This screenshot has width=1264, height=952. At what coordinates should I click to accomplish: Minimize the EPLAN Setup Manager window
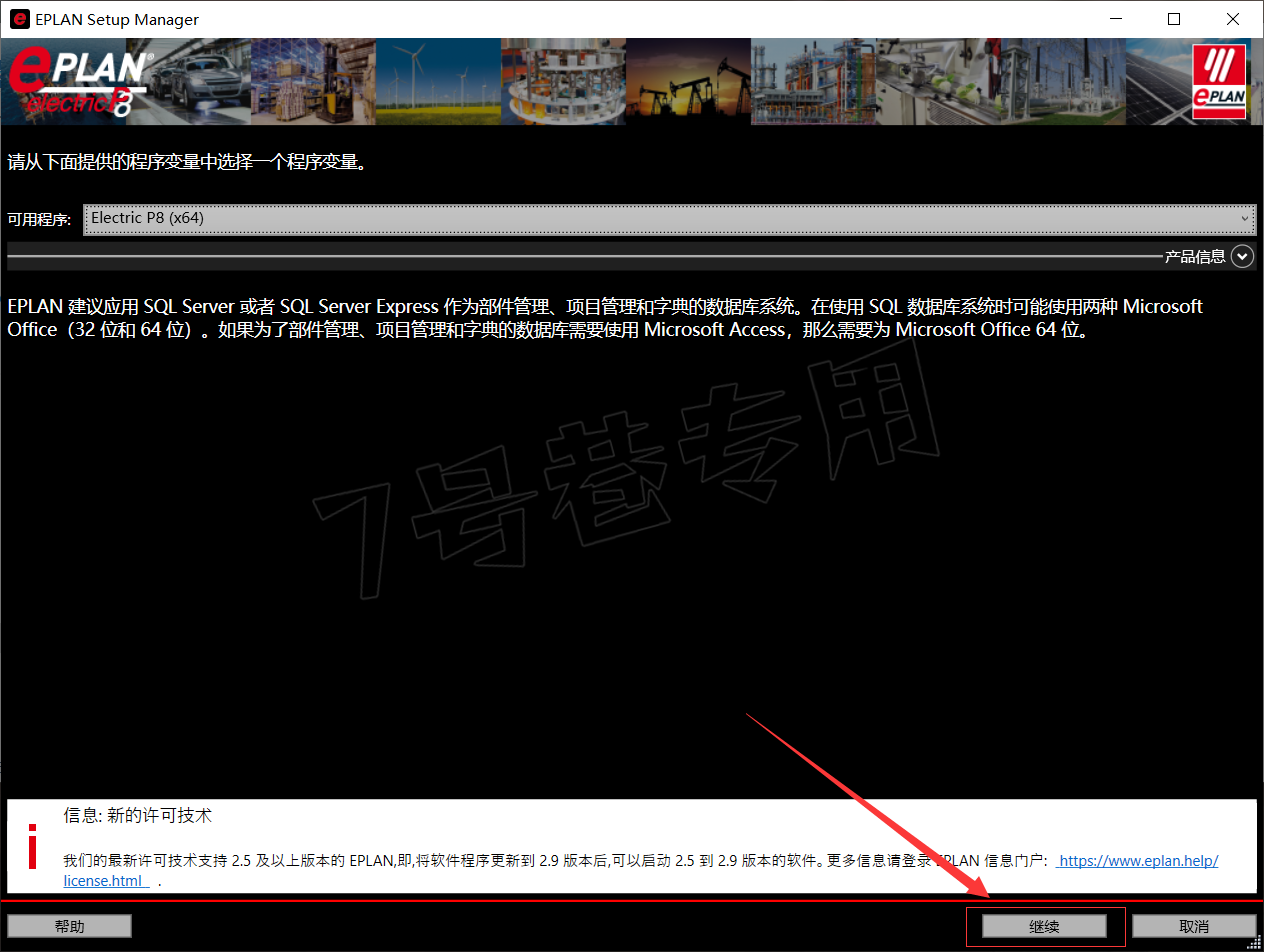[x=1116, y=19]
